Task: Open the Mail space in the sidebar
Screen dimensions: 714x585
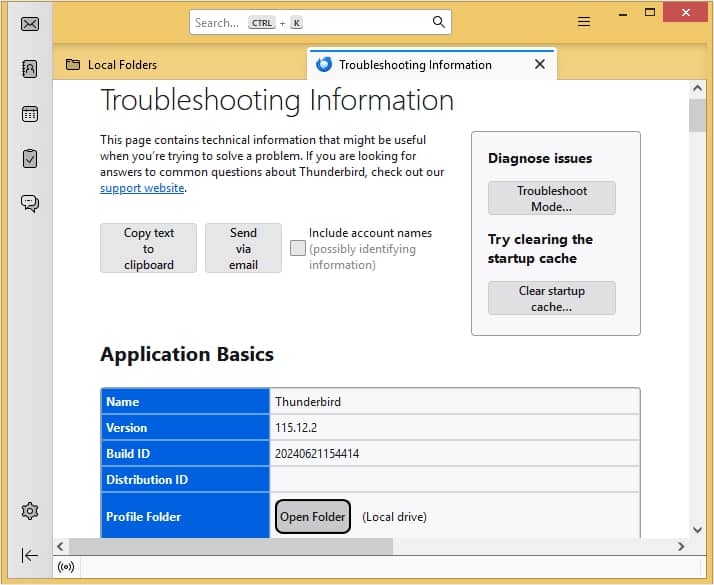Action: (x=30, y=24)
